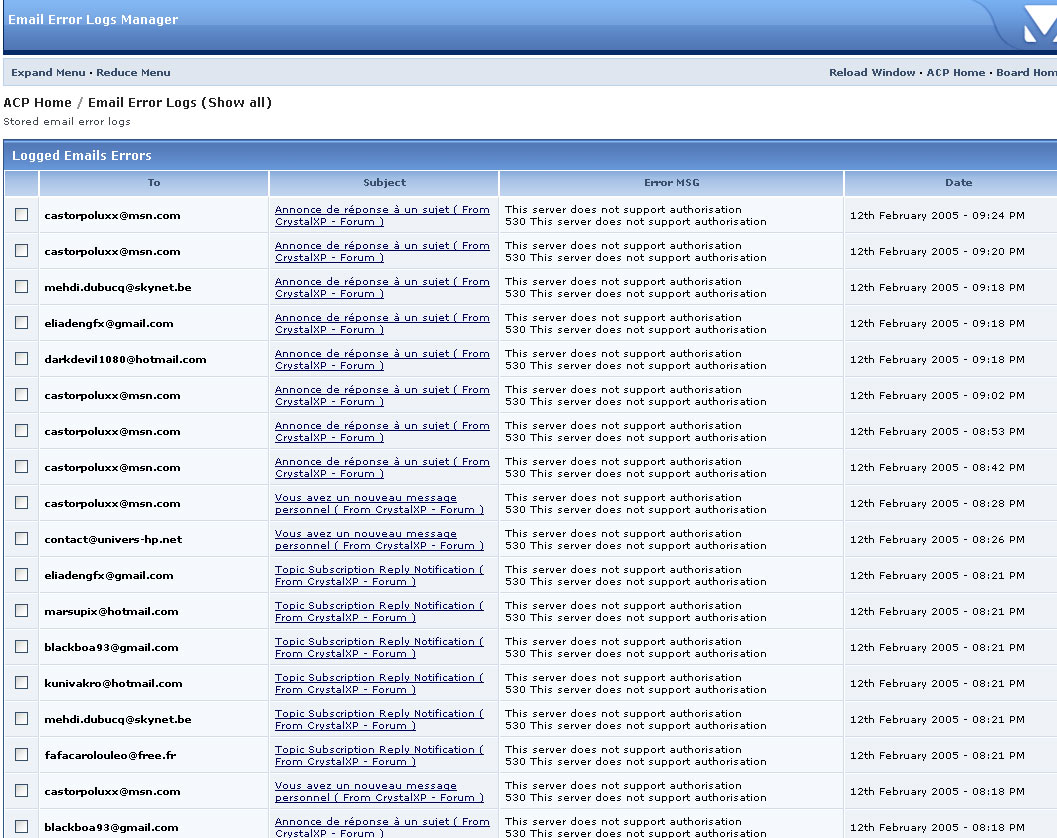Check the box for castorpoluxx 08:42 PM row

(22, 467)
